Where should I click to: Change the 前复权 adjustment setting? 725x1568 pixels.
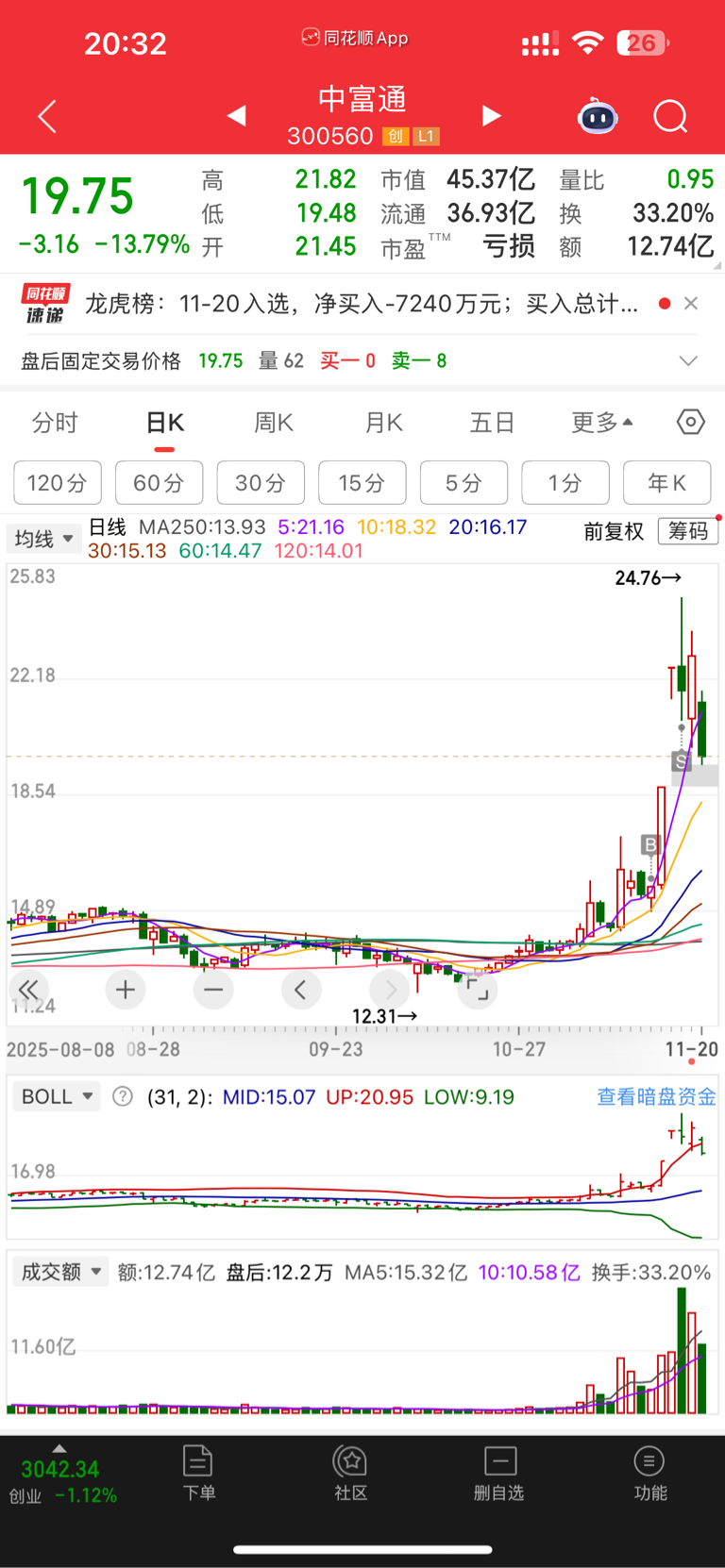pyautogui.click(x=614, y=532)
